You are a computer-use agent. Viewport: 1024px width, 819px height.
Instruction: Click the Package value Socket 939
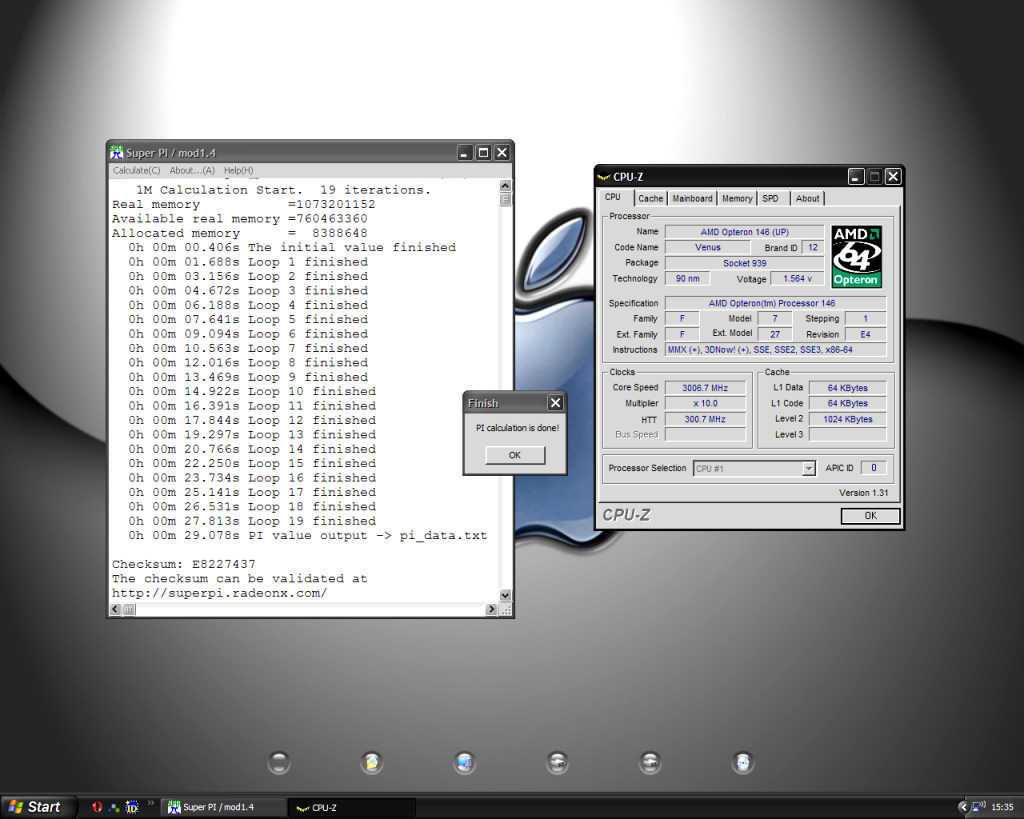[744, 263]
